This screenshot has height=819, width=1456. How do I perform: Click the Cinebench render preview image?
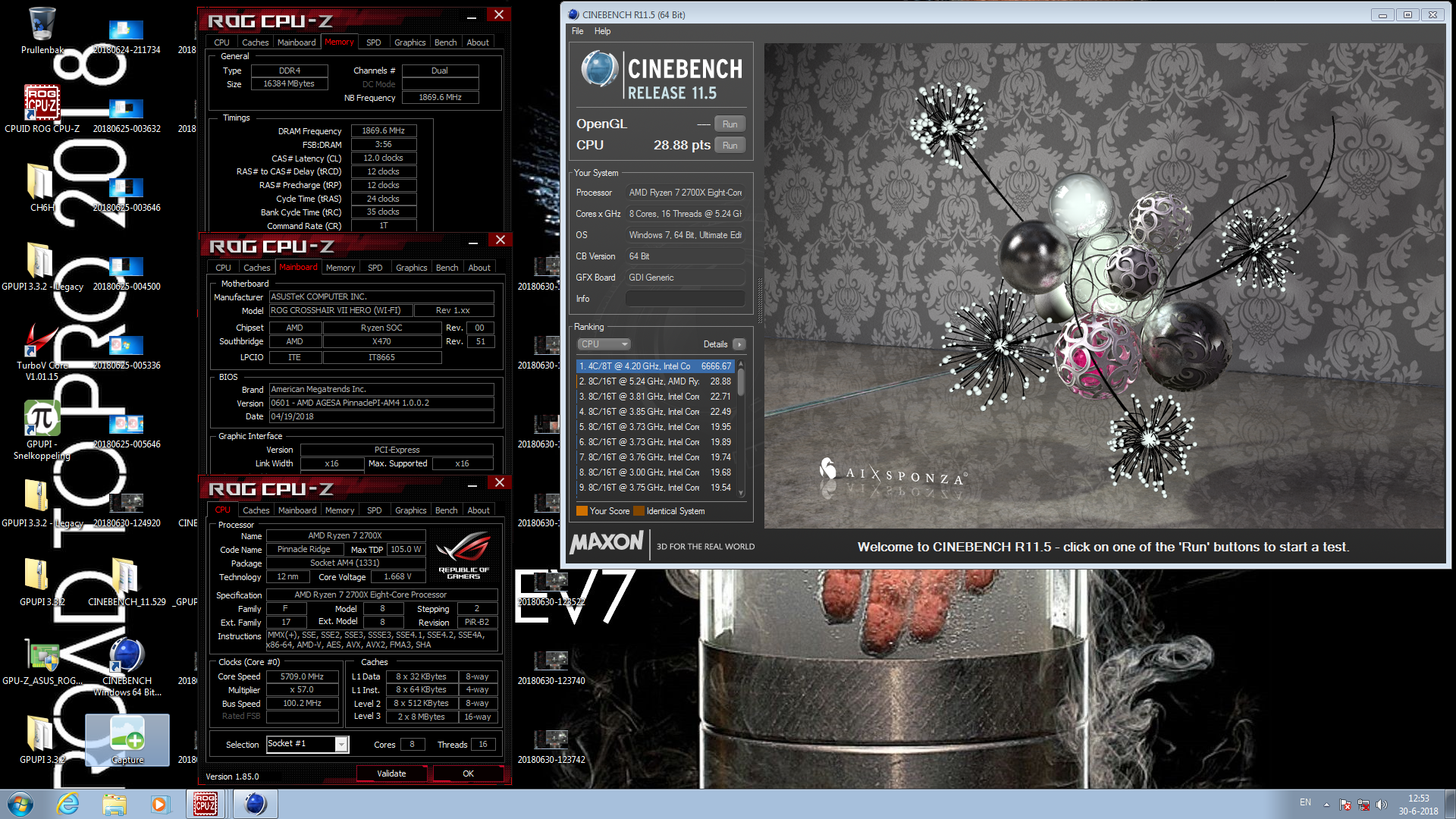coord(1104,285)
